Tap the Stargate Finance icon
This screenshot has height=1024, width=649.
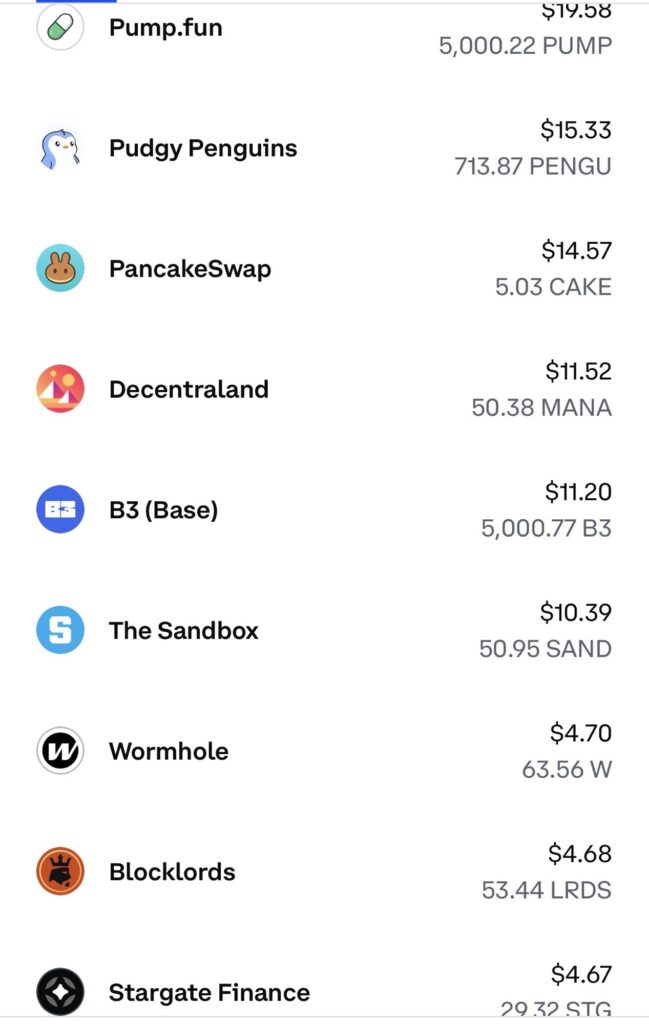[60, 992]
